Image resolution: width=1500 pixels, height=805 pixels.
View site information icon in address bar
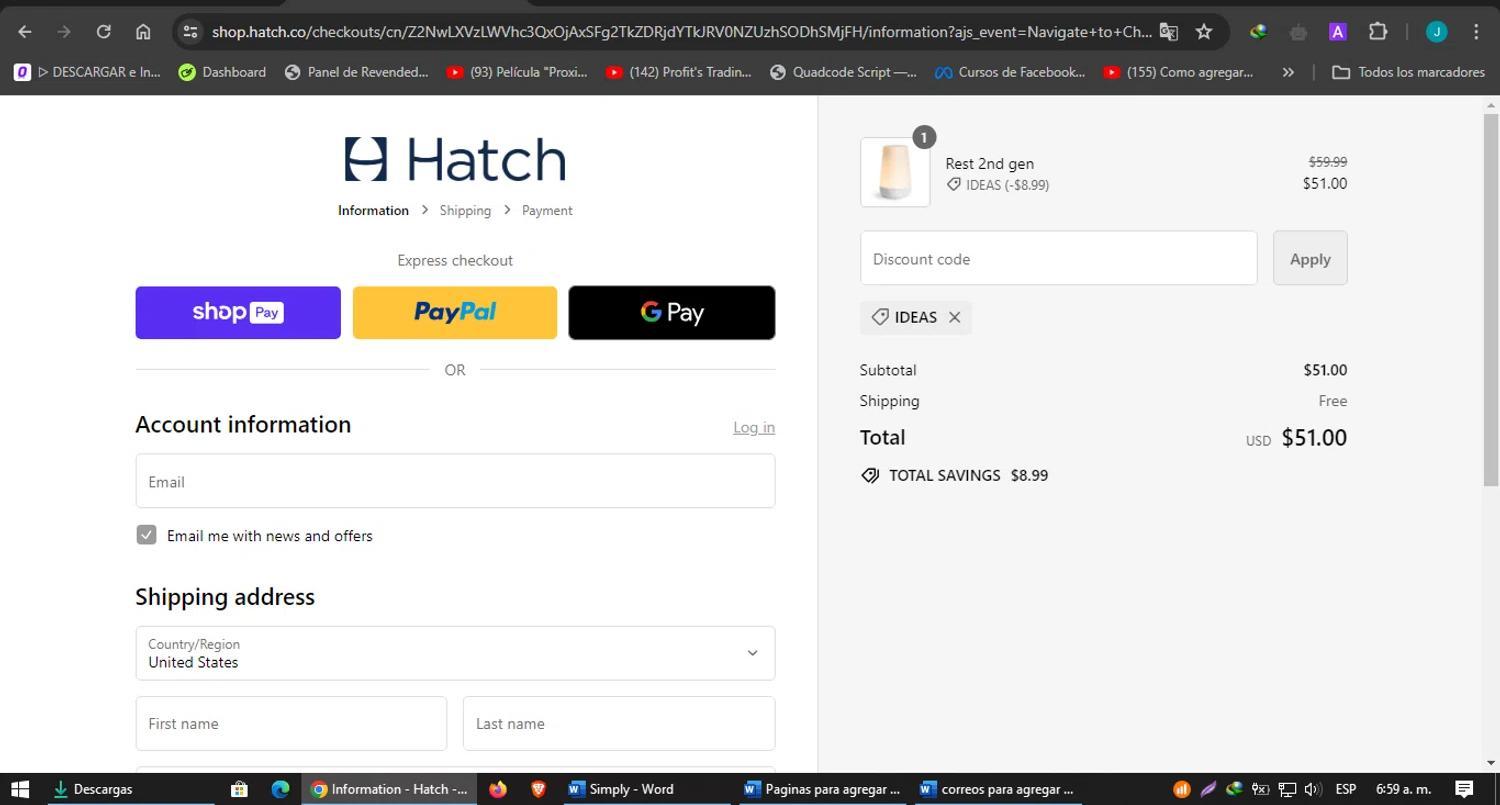pyautogui.click(x=190, y=32)
